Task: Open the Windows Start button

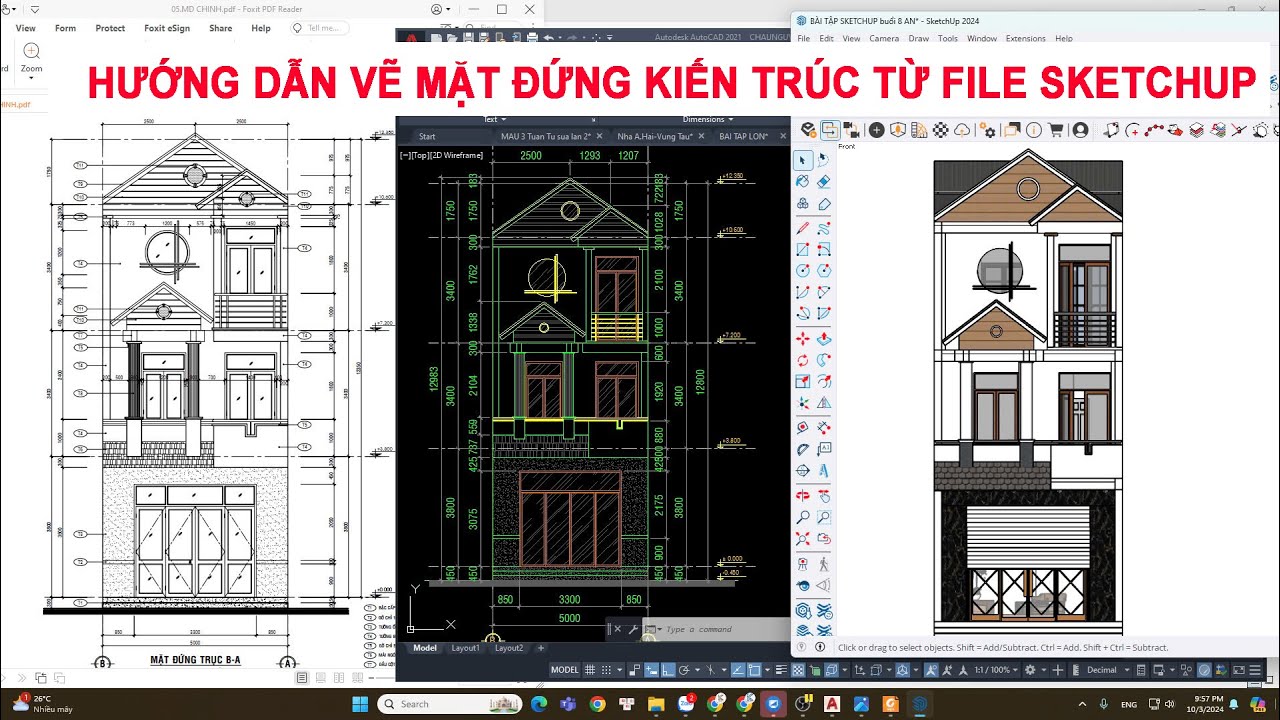Action: [x=359, y=704]
